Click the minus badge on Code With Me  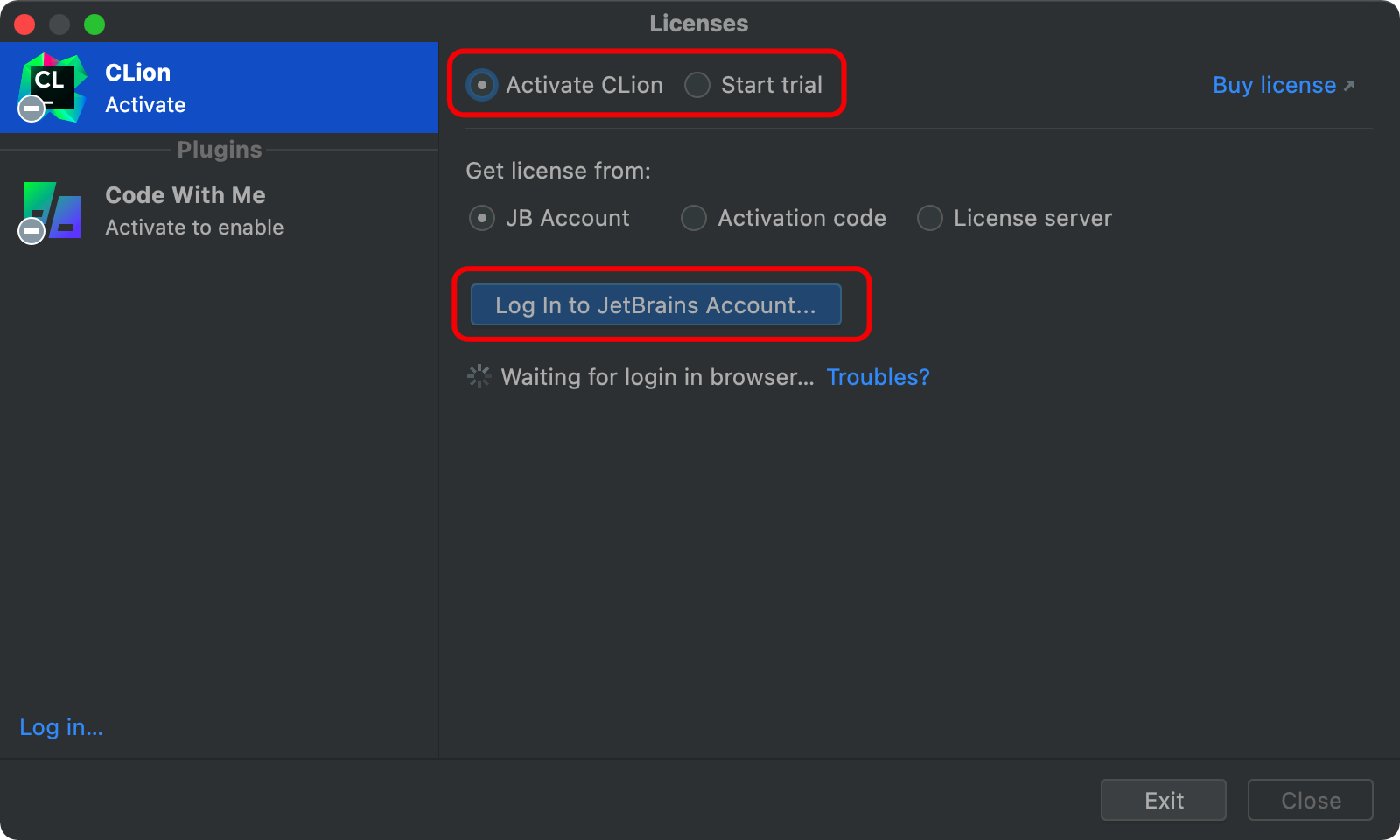click(x=31, y=231)
